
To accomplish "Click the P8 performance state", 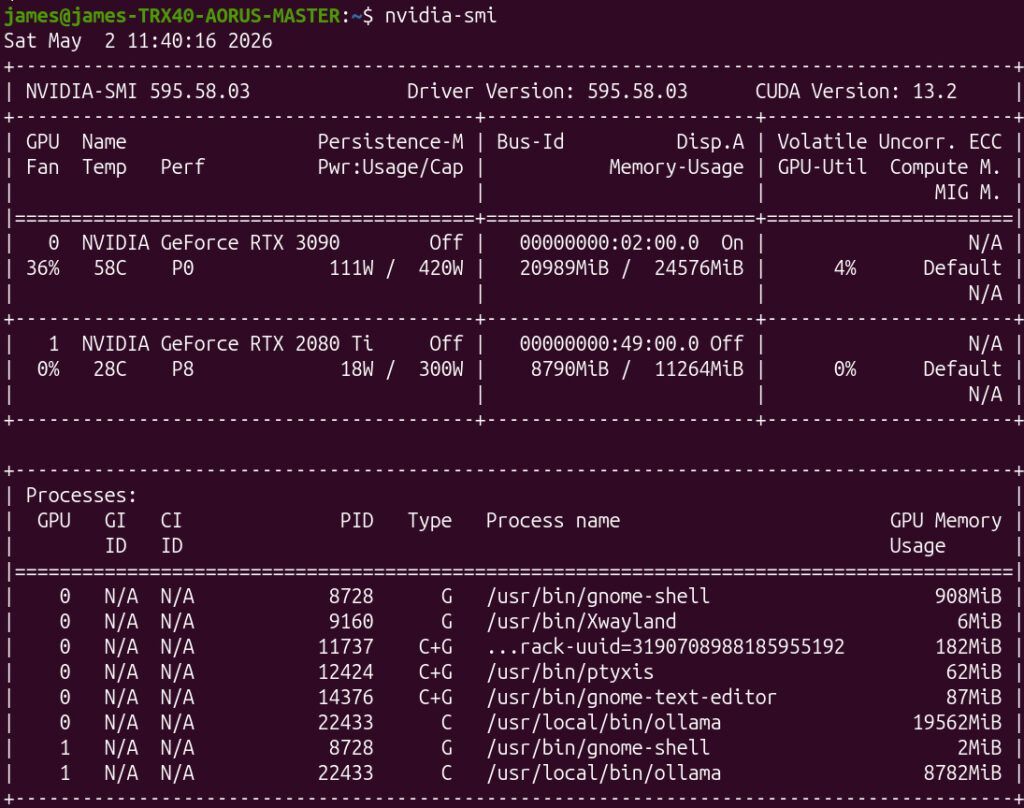I will (183, 370).
